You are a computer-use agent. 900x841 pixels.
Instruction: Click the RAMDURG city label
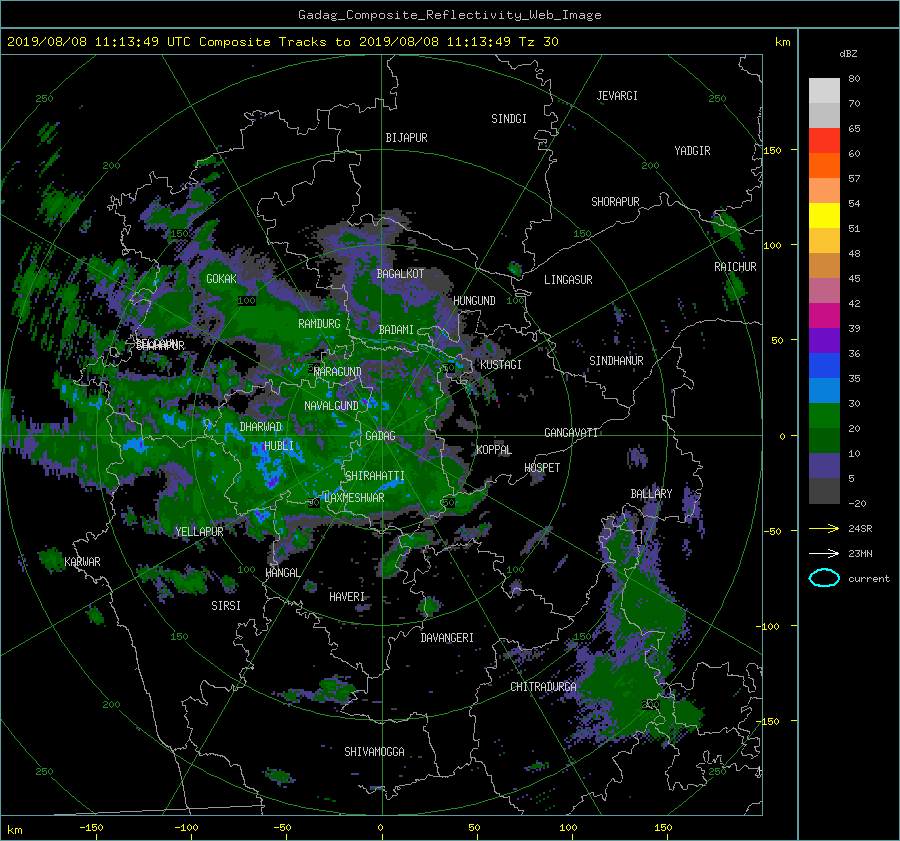319,324
